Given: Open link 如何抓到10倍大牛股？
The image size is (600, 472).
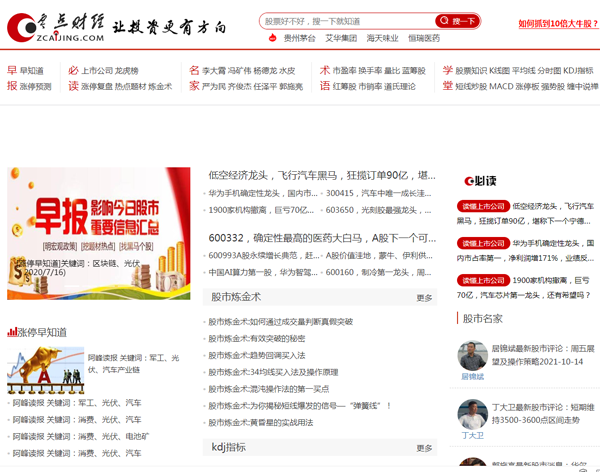Looking at the screenshot, I should (x=558, y=24).
